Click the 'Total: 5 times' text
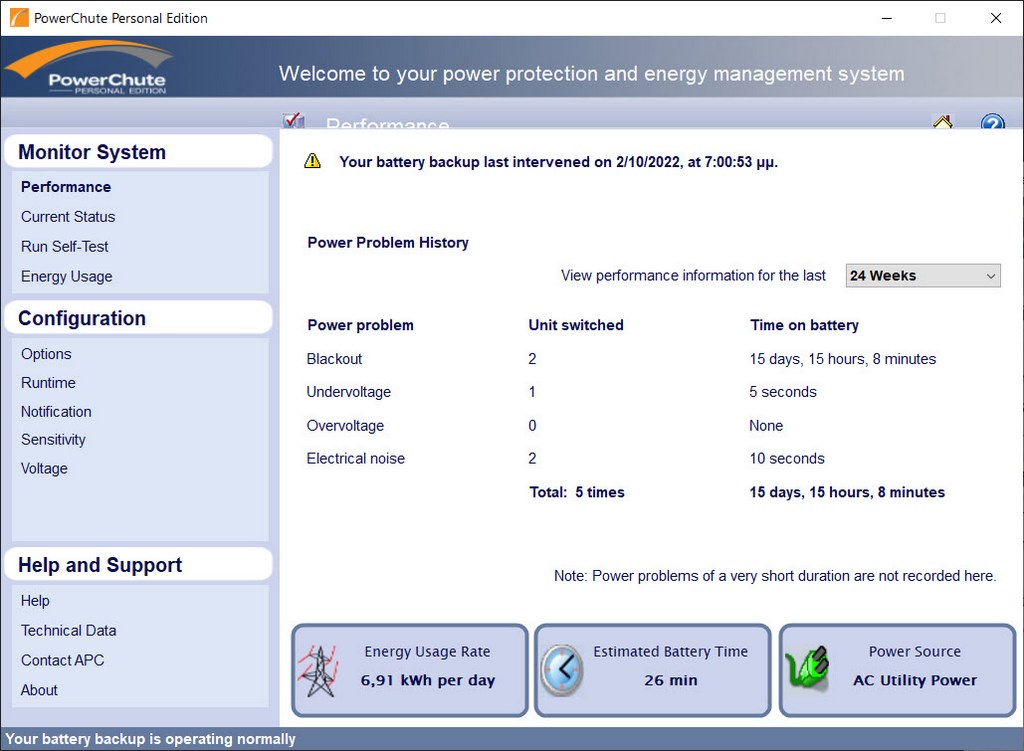This screenshot has width=1024, height=751. click(577, 492)
